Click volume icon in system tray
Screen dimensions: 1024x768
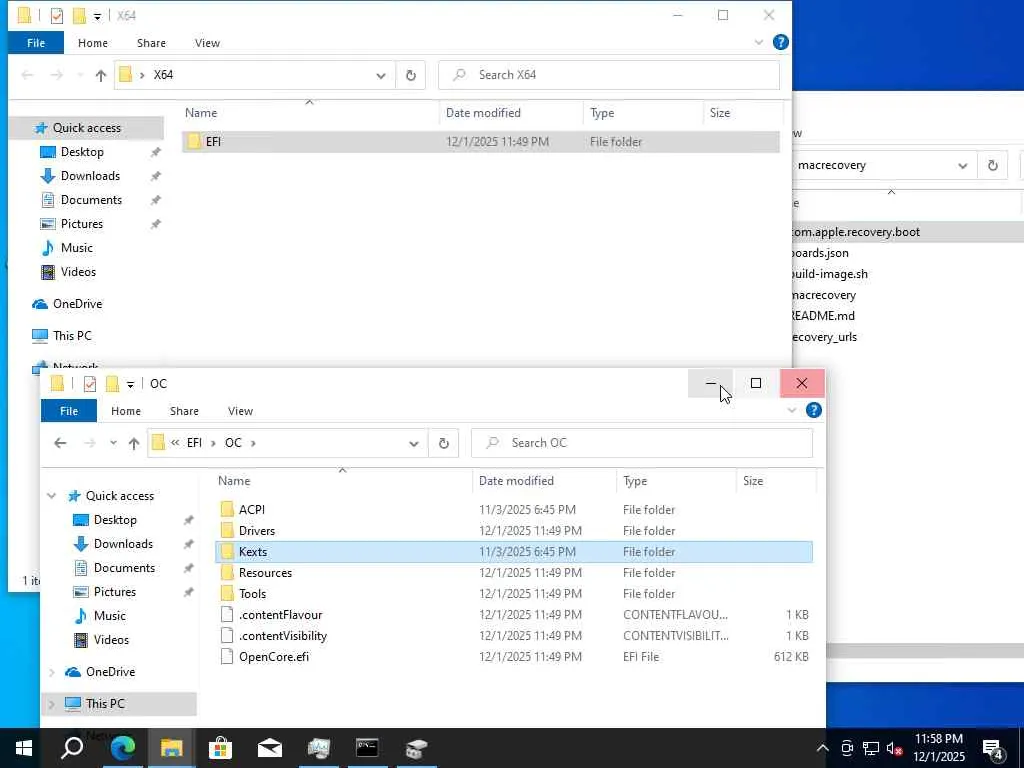[x=894, y=748]
